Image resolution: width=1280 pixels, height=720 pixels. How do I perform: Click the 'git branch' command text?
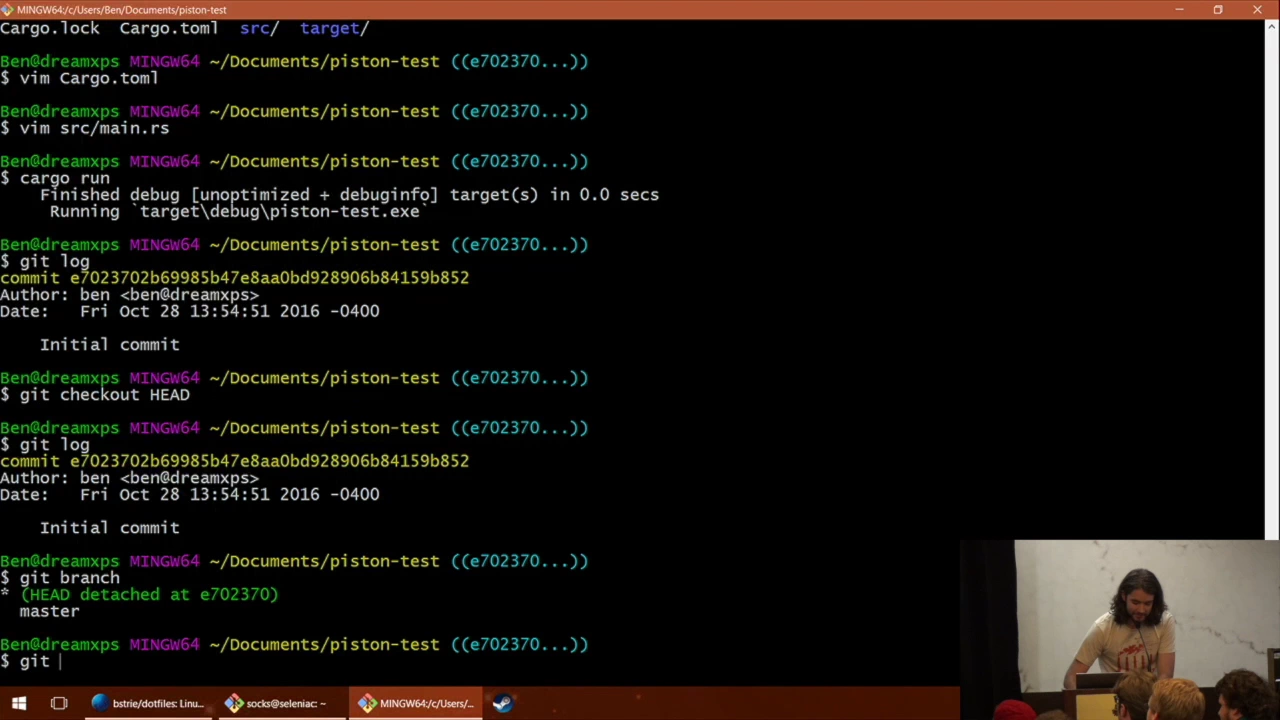pyautogui.click(x=70, y=578)
